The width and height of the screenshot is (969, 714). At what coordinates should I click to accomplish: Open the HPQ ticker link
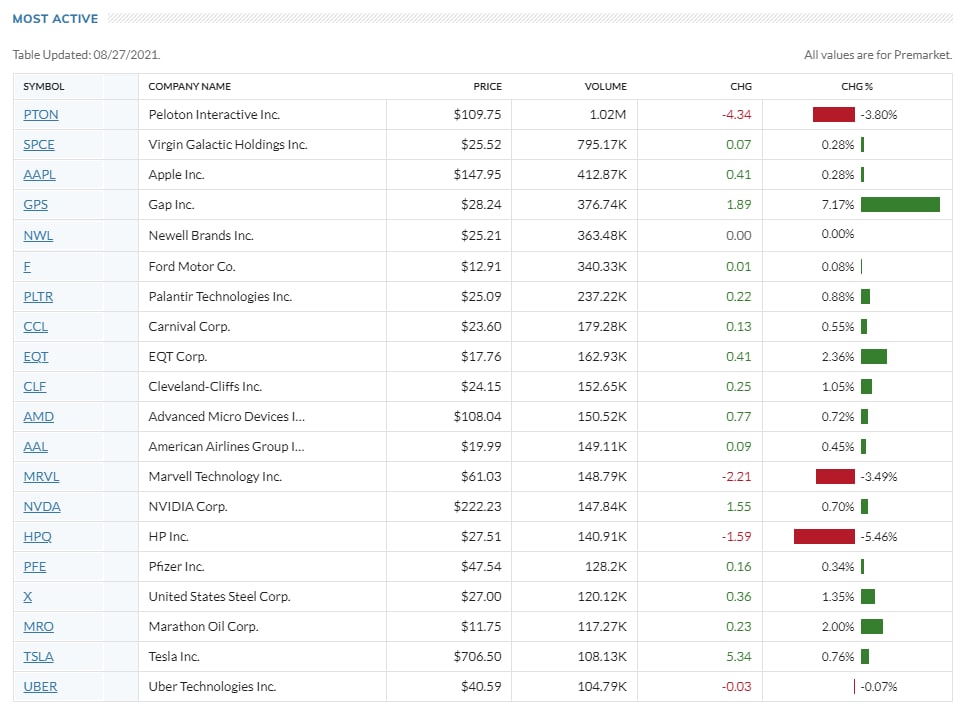38,537
